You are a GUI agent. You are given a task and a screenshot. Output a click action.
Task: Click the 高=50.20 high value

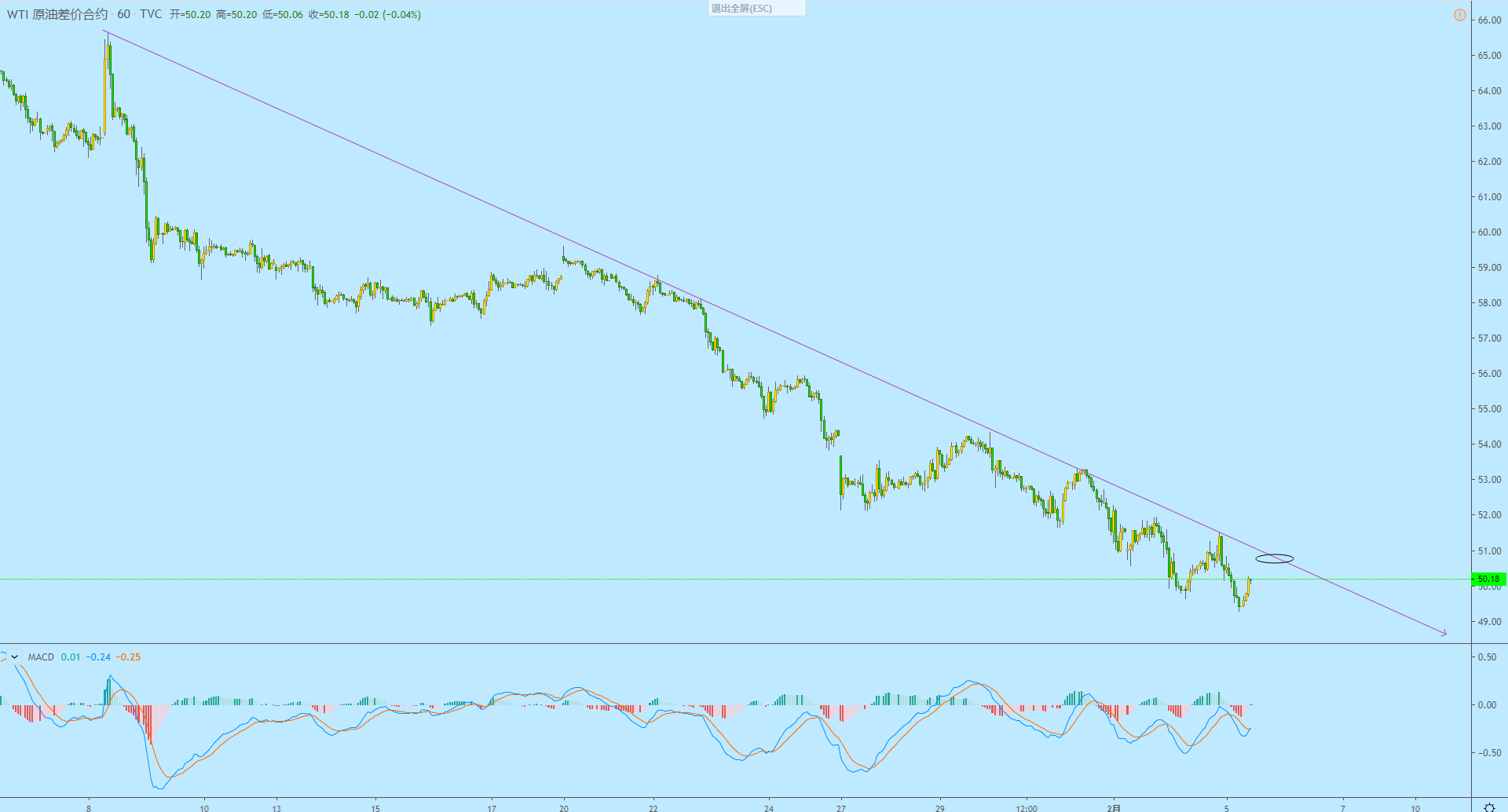click(236, 15)
